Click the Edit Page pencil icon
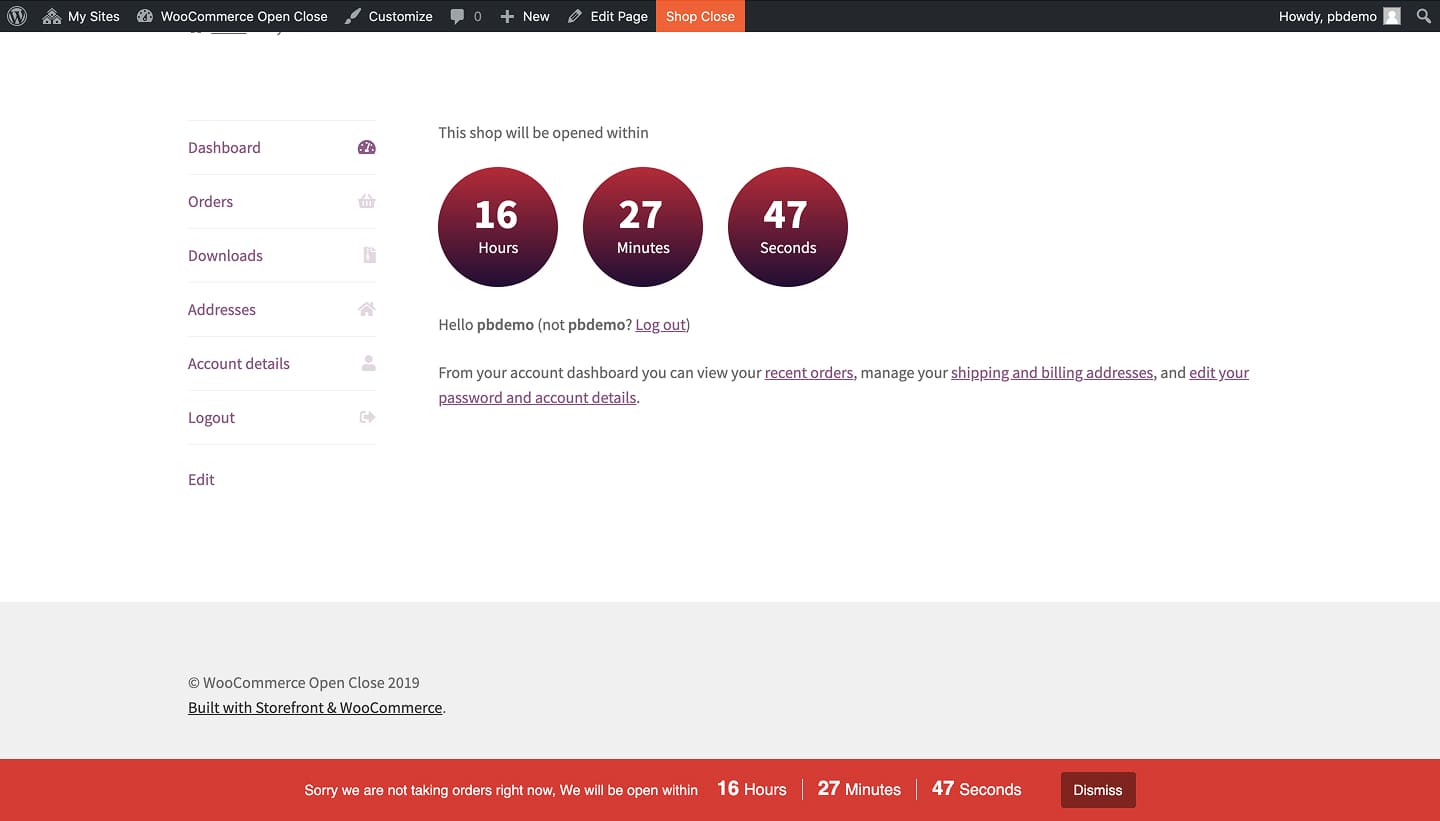 point(574,16)
